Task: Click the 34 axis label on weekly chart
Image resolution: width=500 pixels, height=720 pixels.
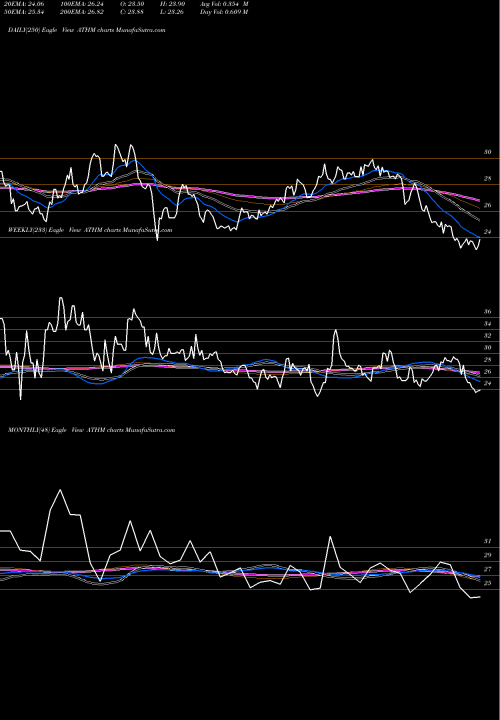Action: tap(487, 324)
